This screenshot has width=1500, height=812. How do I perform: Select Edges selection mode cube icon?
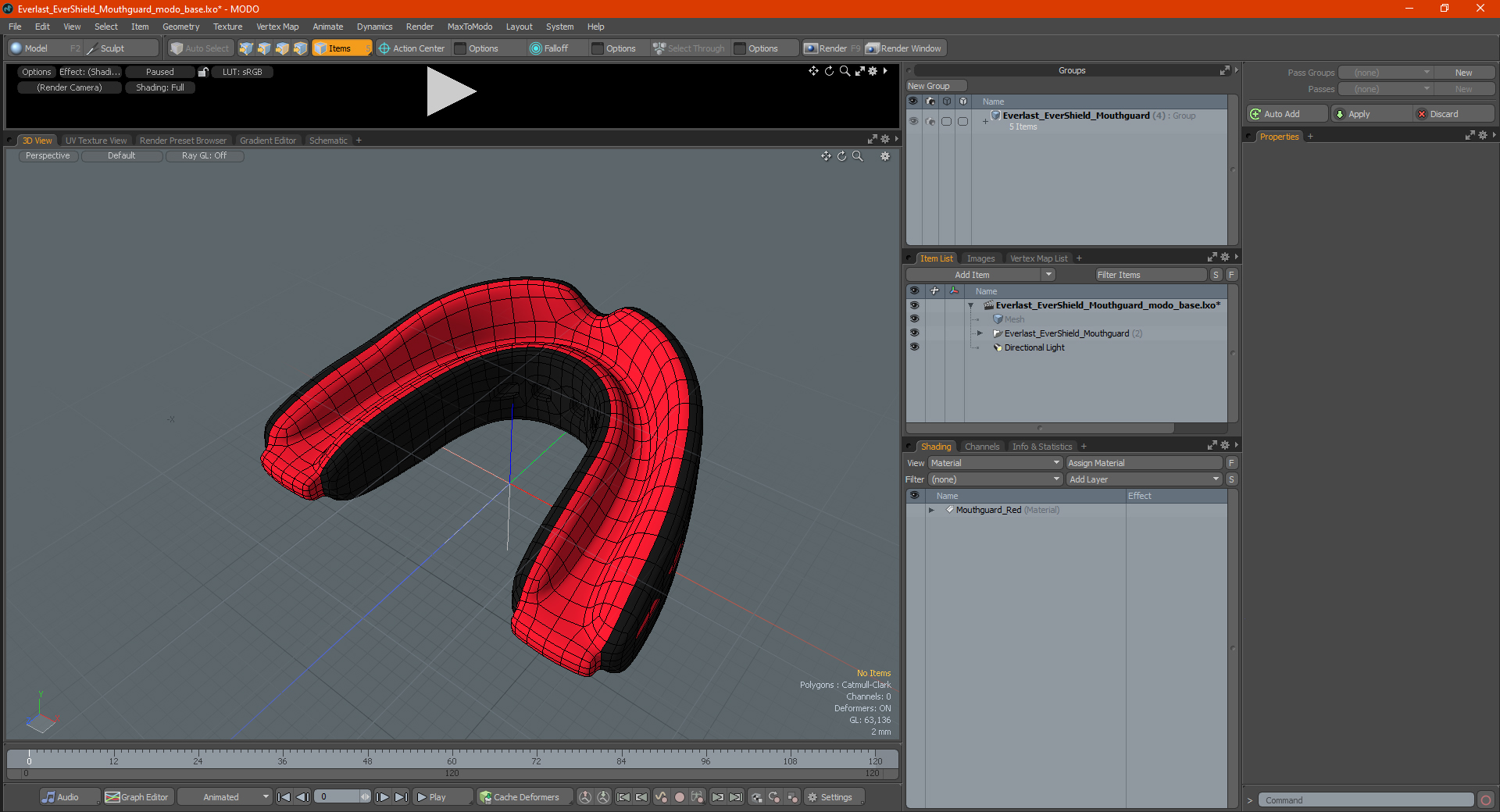pos(264,48)
